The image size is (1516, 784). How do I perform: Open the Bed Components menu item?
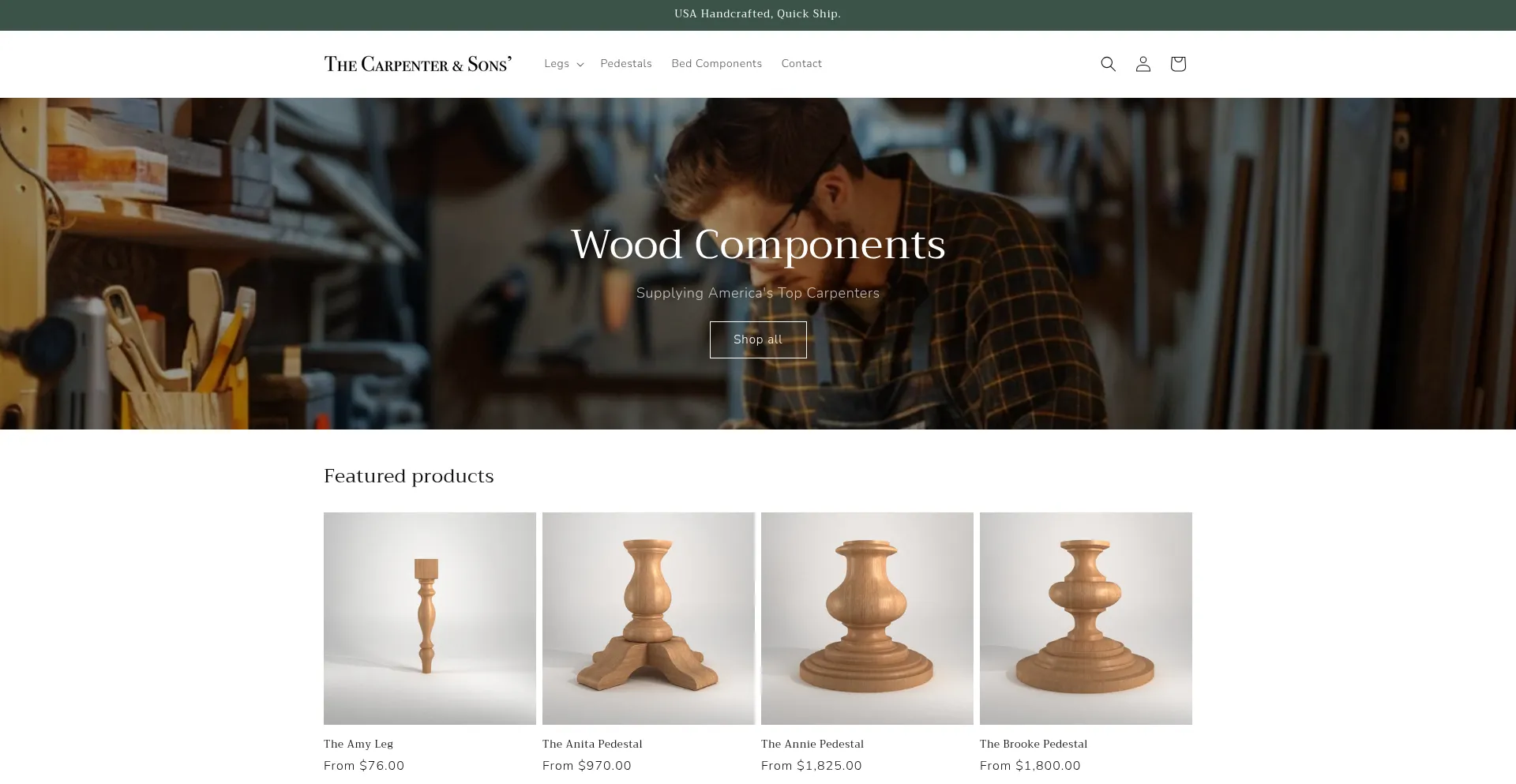[x=716, y=64]
